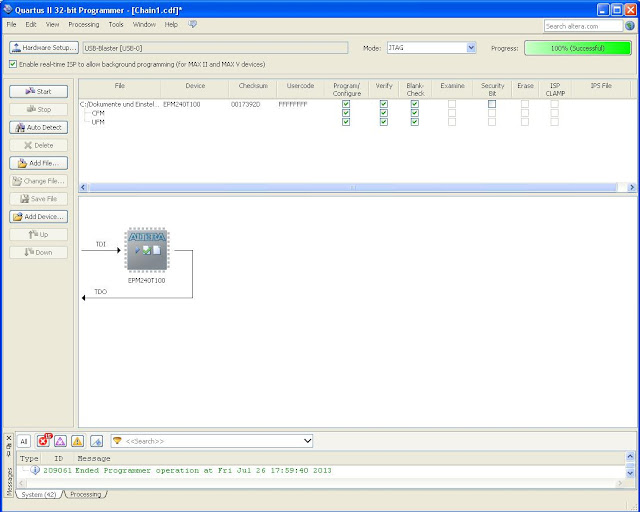The height and width of the screenshot is (512, 640).
Task: Click the 100% Successful progress bar
Action: [578, 48]
